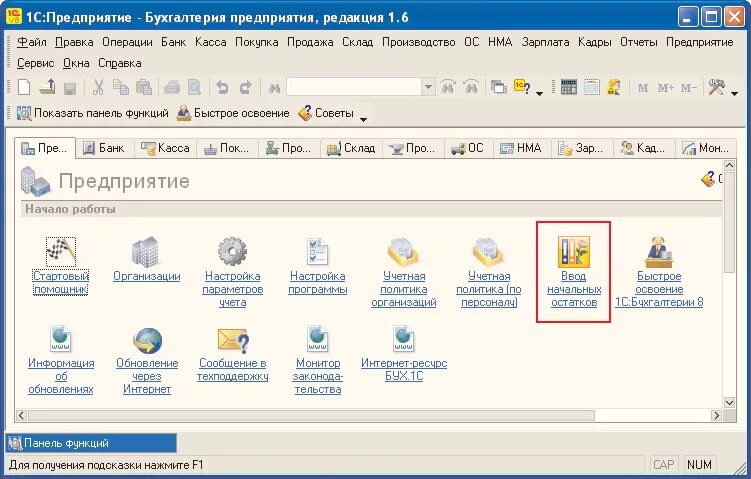Click the Redo arrow icon

[245, 87]
